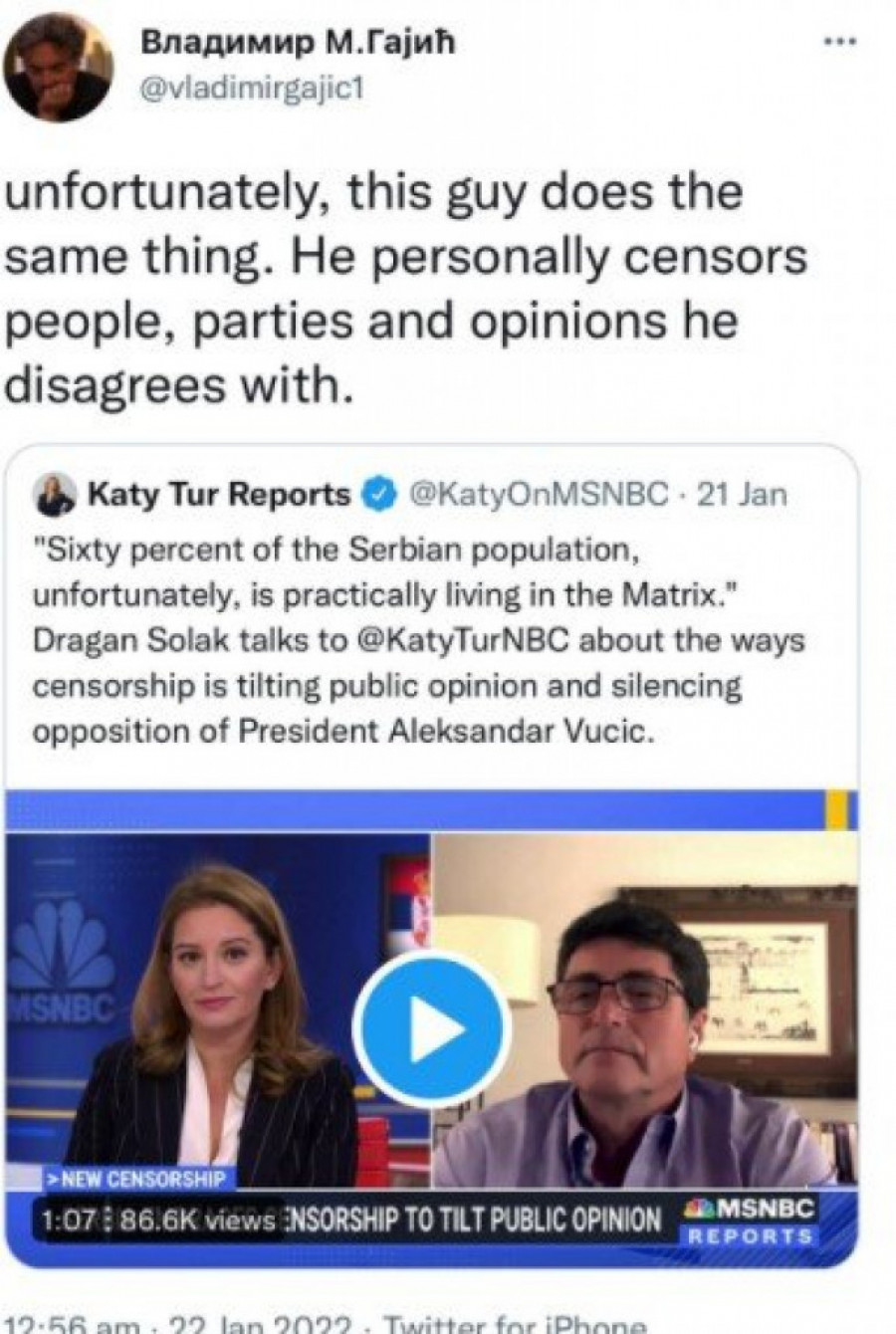Click the Twitter for iPhone source link

(515, 1324)
